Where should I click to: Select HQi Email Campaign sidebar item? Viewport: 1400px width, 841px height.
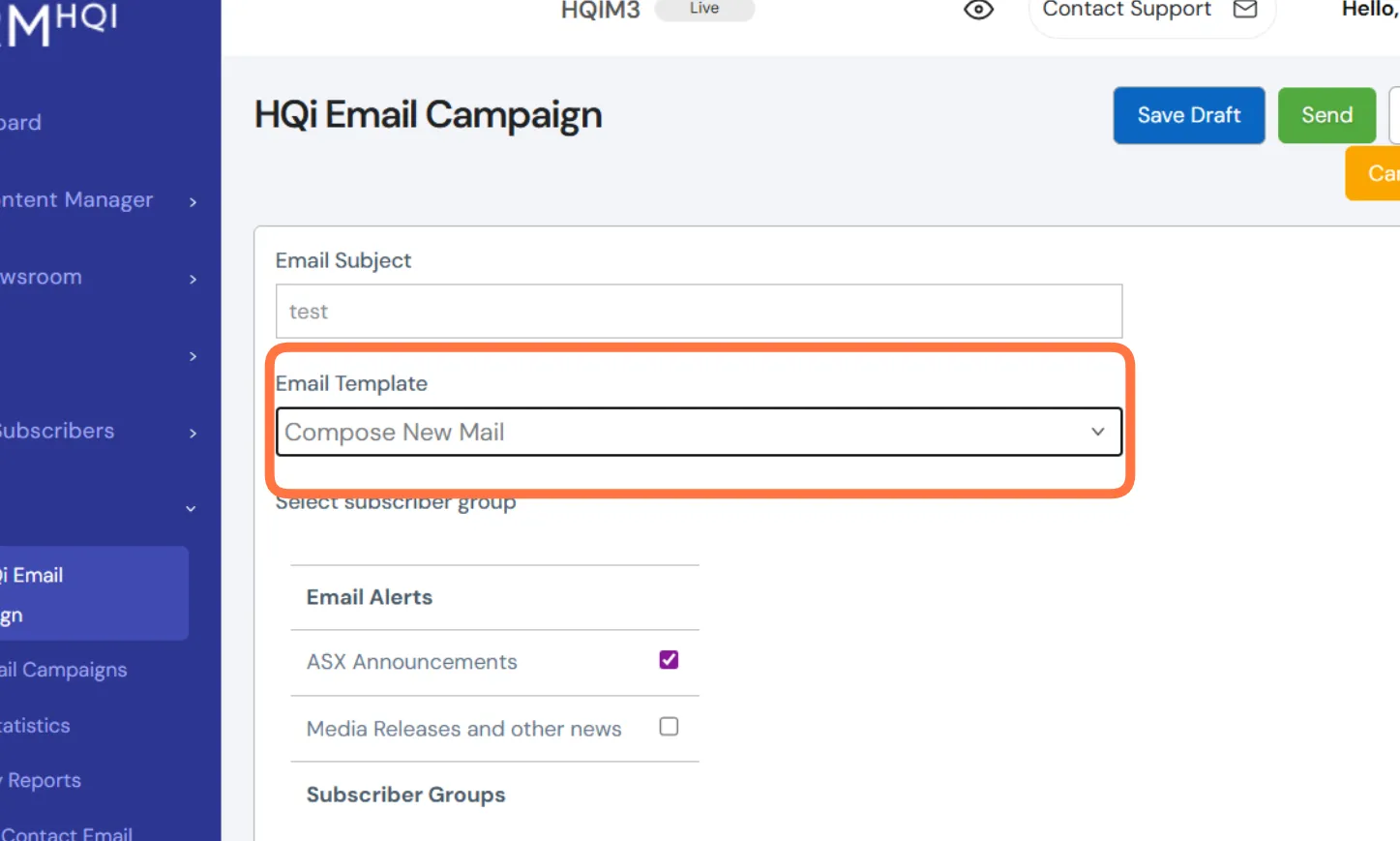[x=94, y=593]
